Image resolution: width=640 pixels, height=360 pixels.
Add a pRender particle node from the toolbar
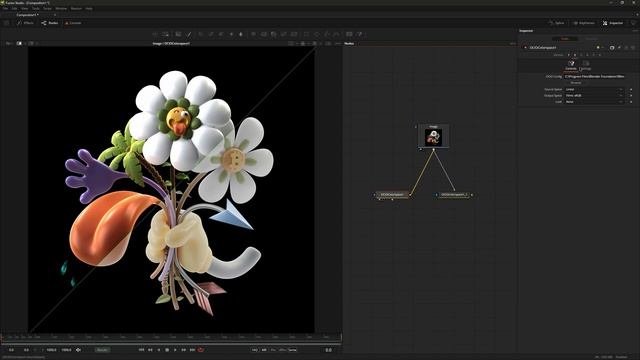[x=359, y=34]
